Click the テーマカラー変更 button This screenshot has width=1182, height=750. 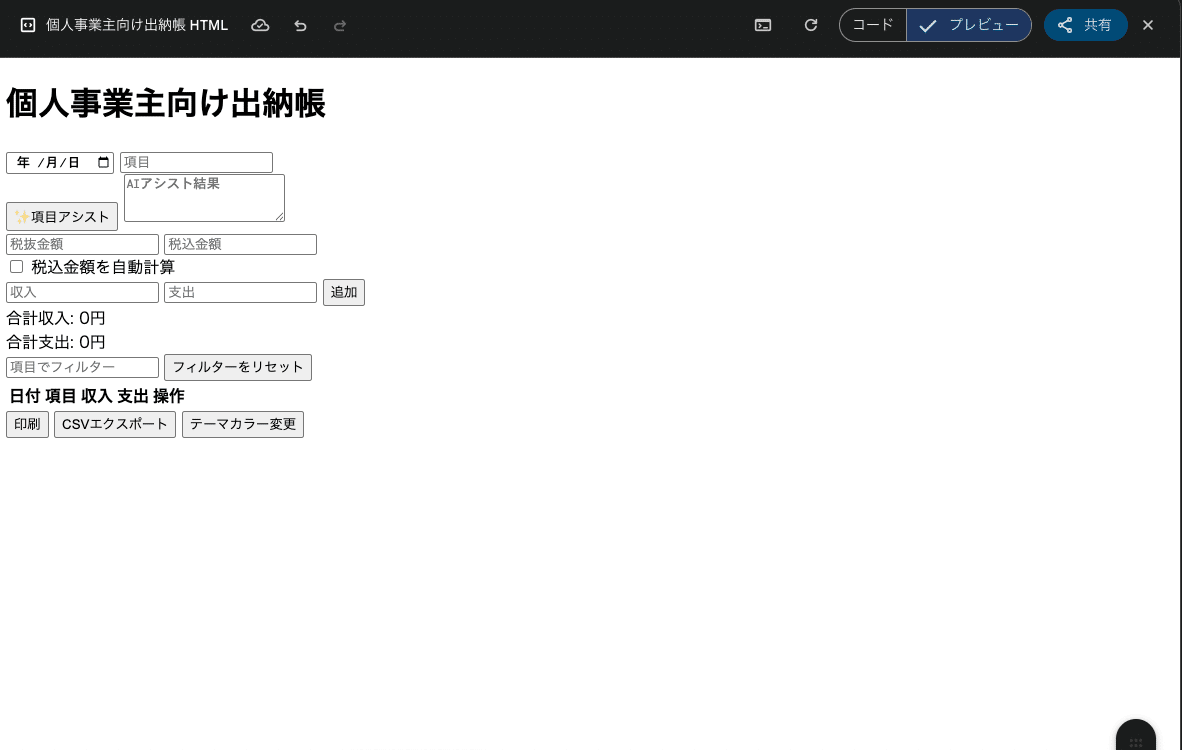[243, 424]
